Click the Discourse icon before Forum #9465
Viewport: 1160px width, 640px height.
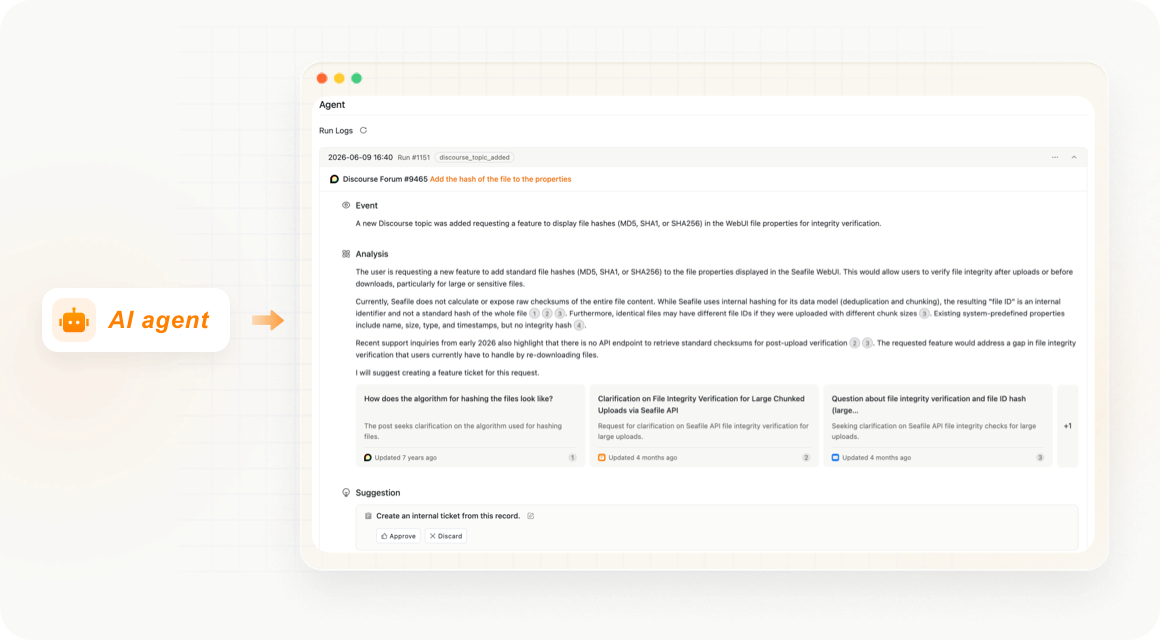(x=334, y=179)
